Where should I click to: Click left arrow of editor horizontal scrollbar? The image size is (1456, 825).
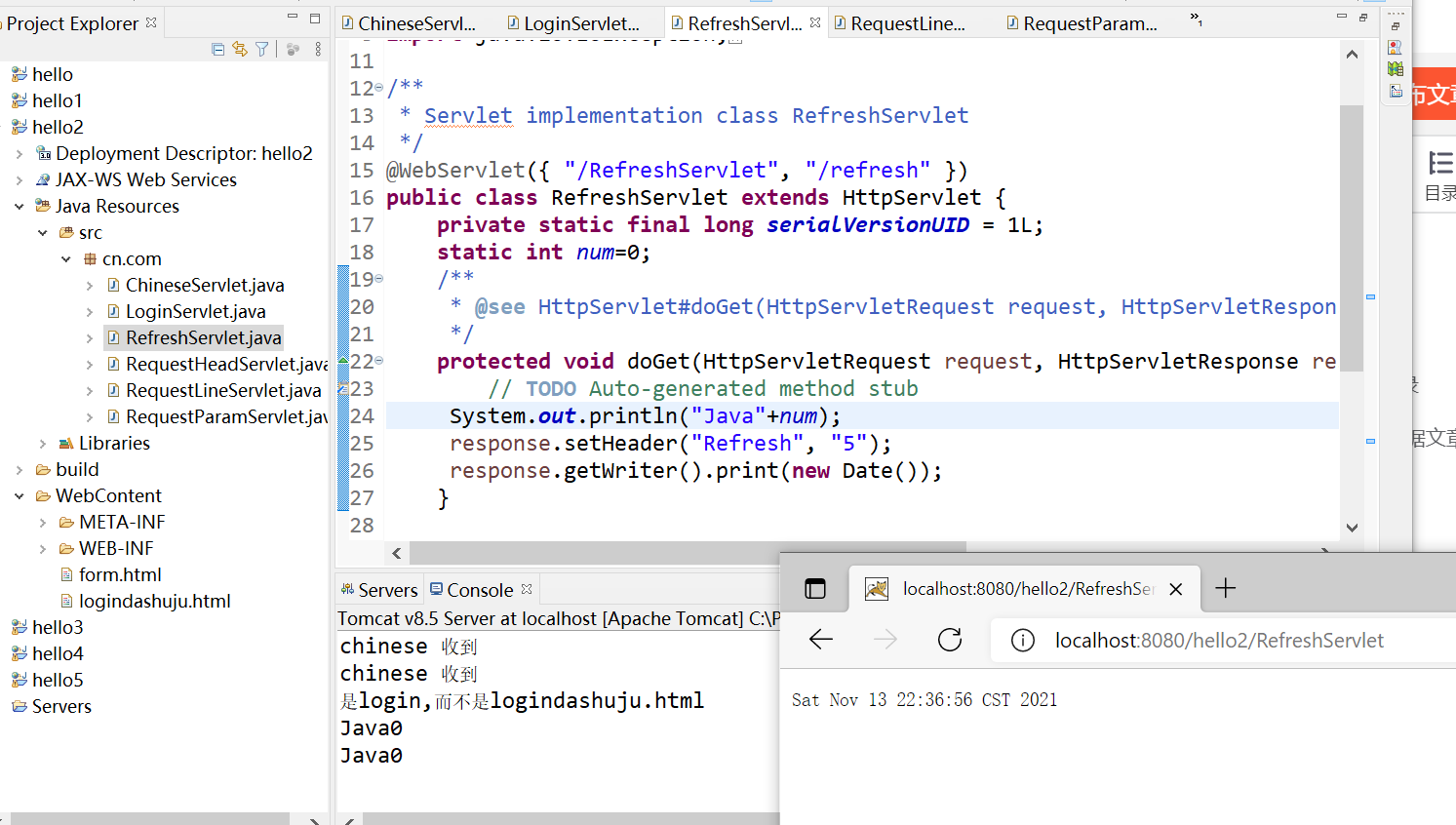[x=397, y=553]
